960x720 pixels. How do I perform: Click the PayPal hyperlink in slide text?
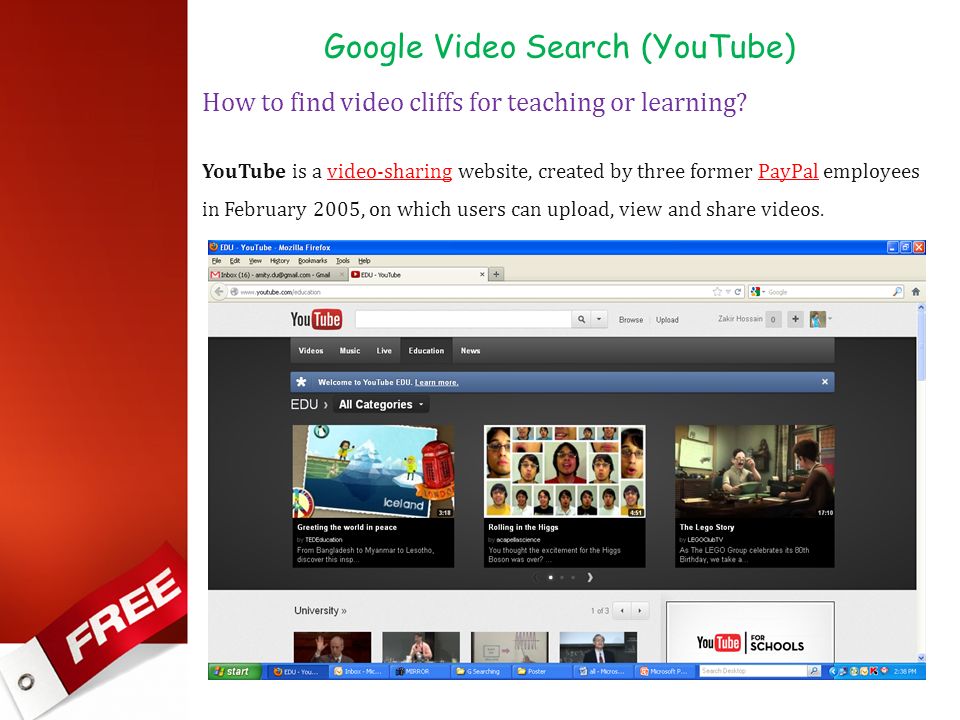pyautogui.click(x=788, y=171)
